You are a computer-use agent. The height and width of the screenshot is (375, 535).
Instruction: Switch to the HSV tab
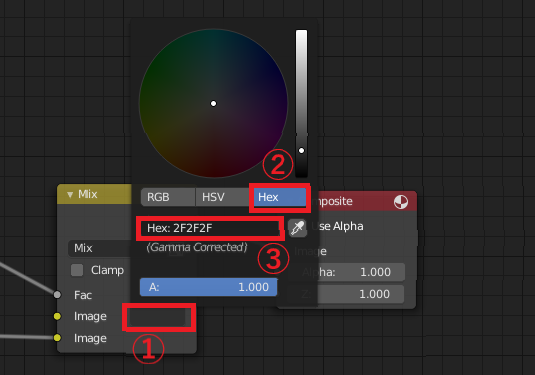(x=223, y=197)
